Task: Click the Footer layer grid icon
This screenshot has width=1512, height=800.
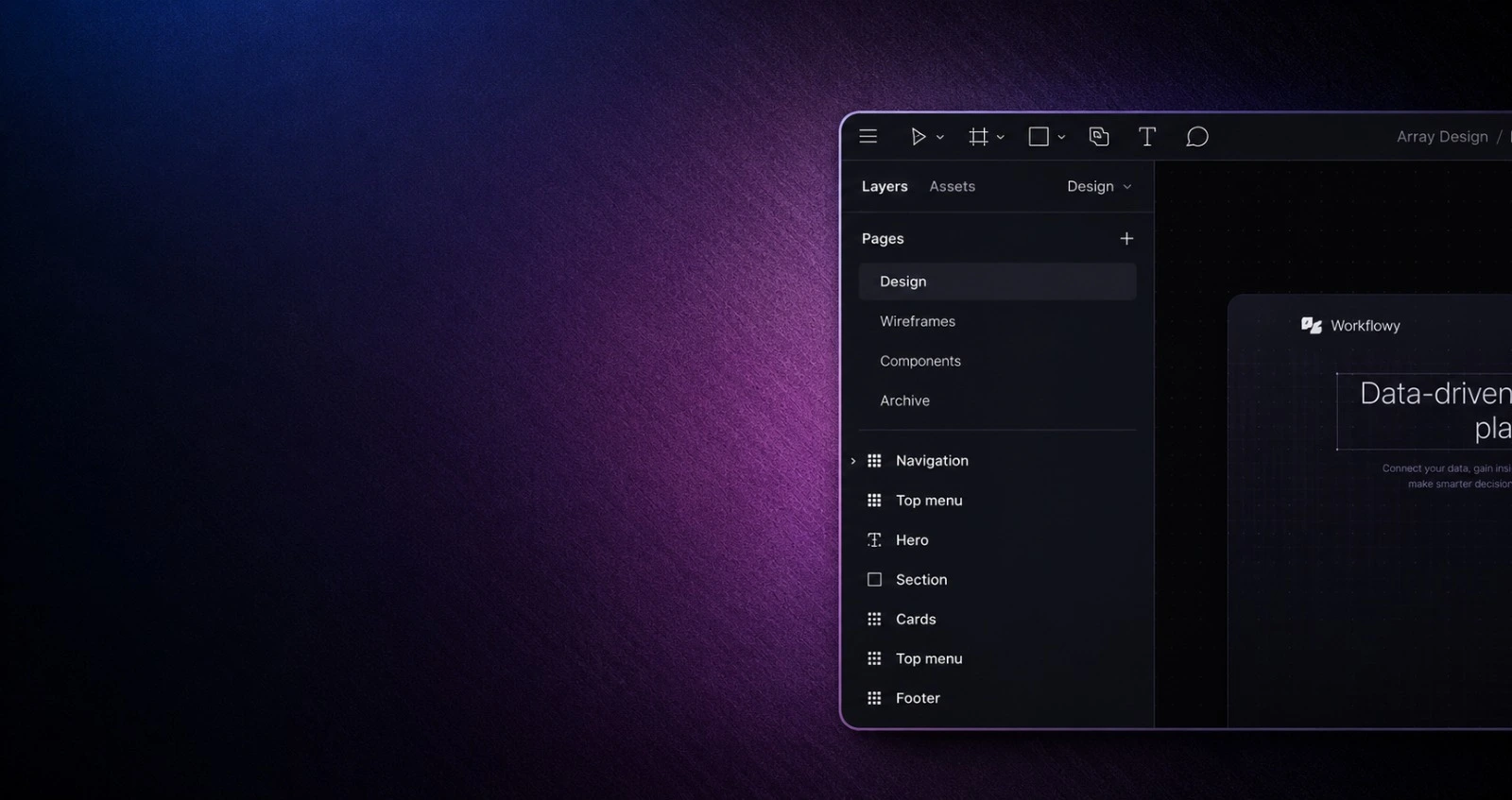Action: point(874,698)
